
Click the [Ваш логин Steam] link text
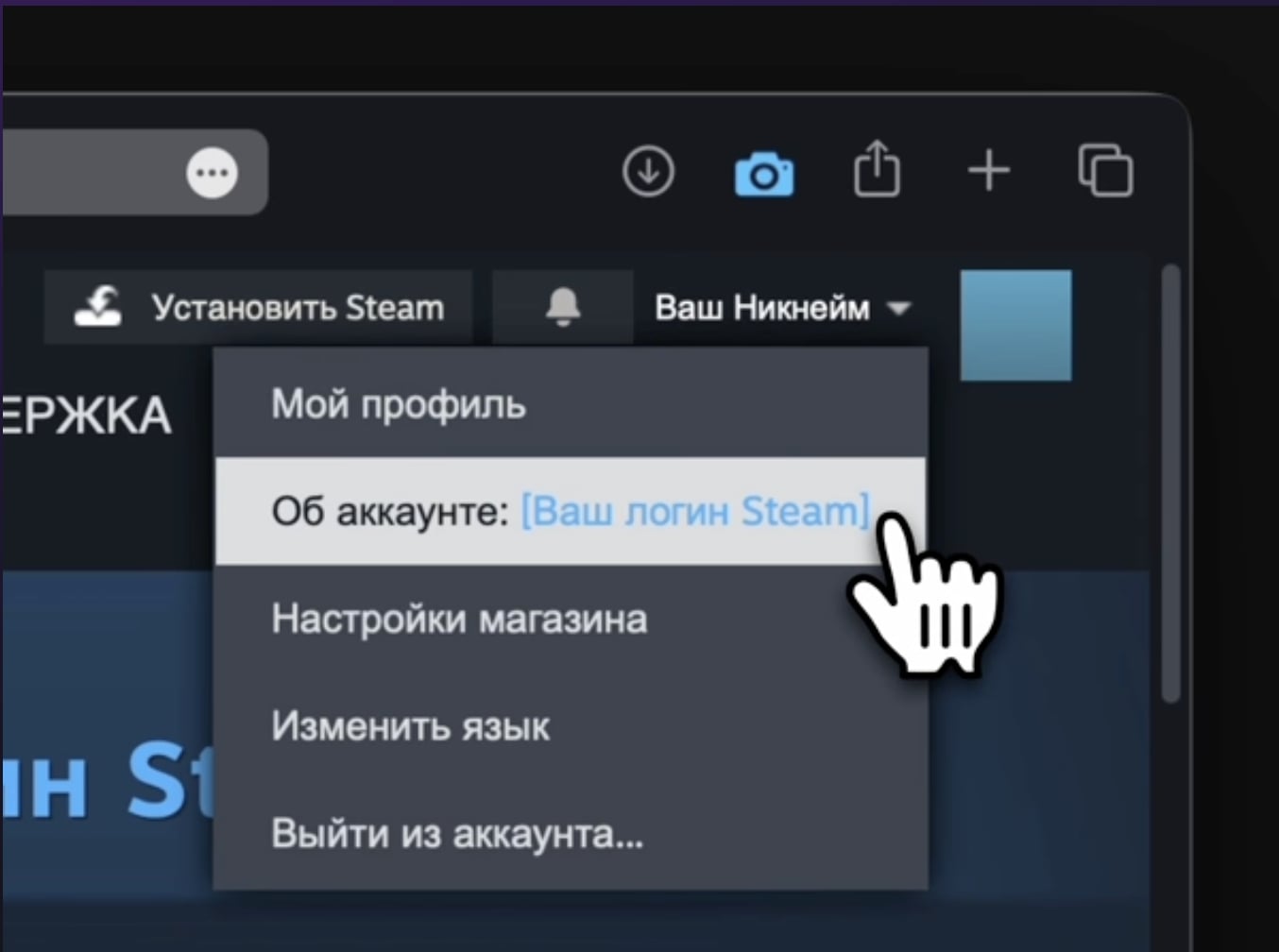tap(694, 512)
